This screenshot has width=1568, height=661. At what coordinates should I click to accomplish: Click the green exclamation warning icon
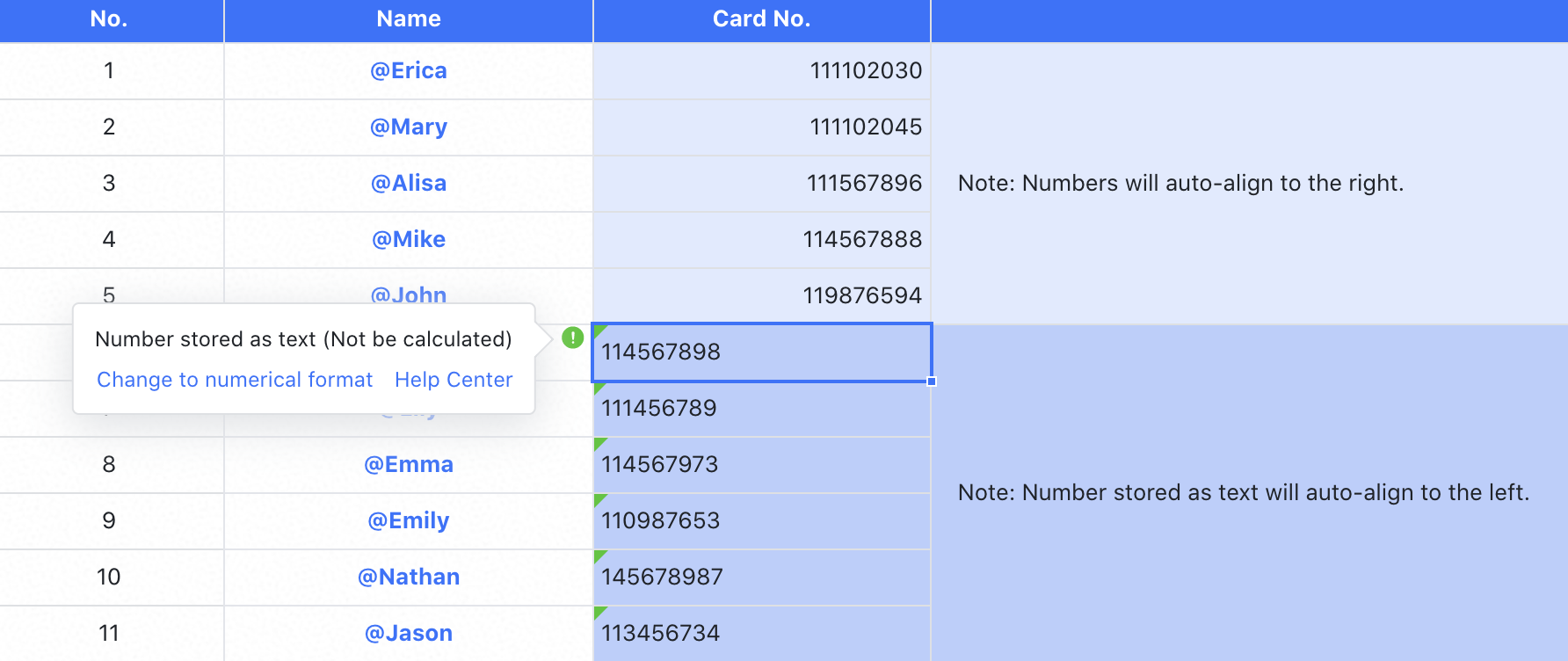tap(573, 338)
